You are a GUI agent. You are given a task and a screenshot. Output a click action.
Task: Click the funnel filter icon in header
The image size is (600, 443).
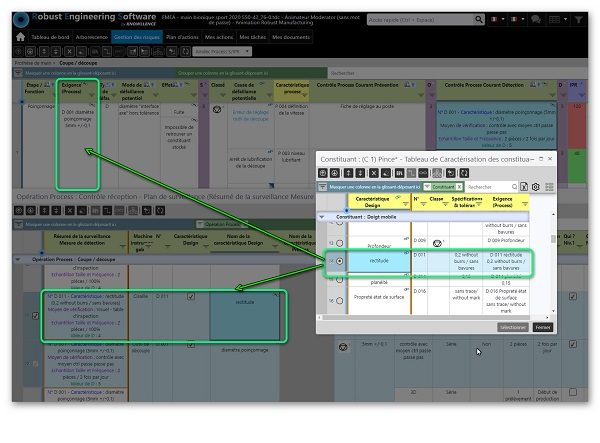(579, 19)
